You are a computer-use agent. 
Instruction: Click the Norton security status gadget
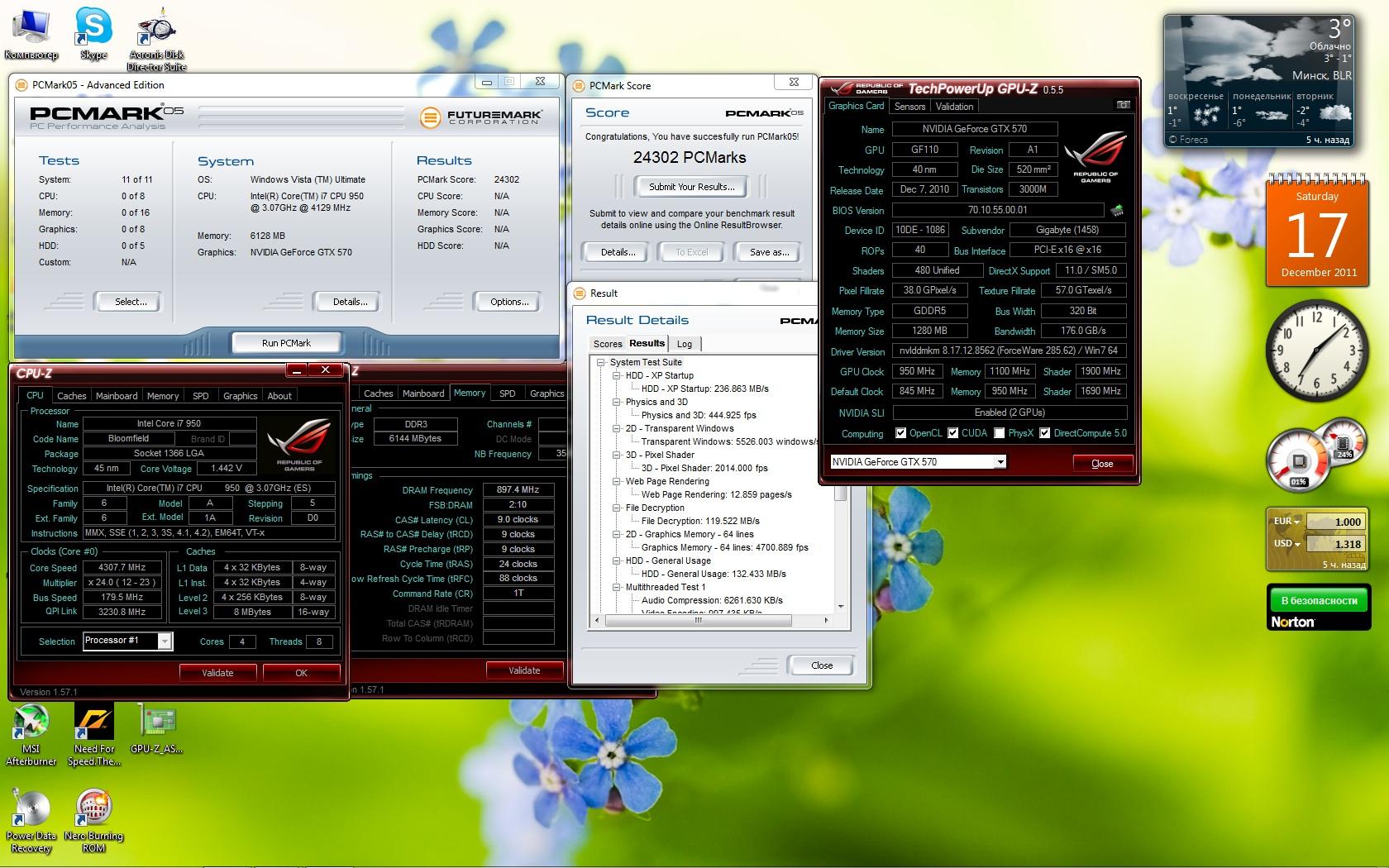point(1317,608)
